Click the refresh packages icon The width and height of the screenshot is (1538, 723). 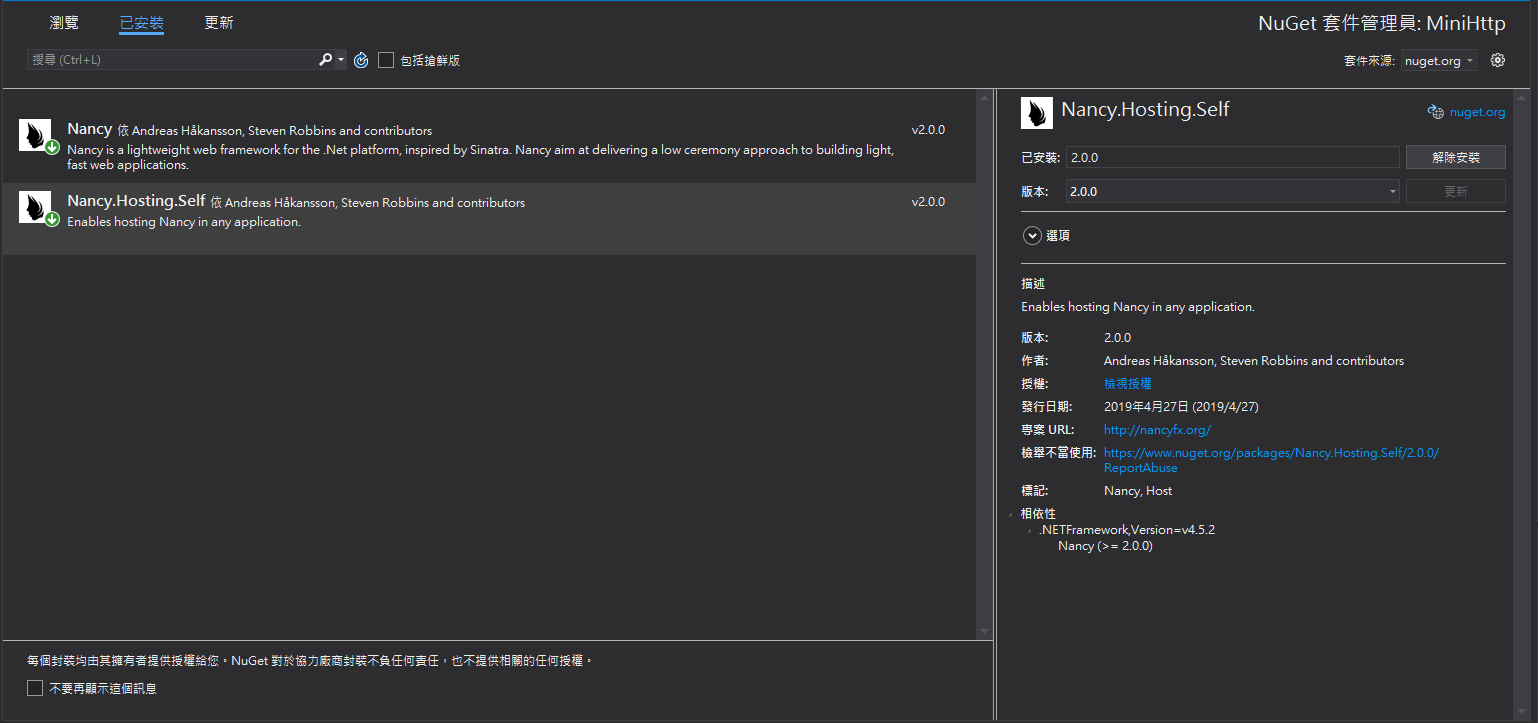tap(360, 59)
